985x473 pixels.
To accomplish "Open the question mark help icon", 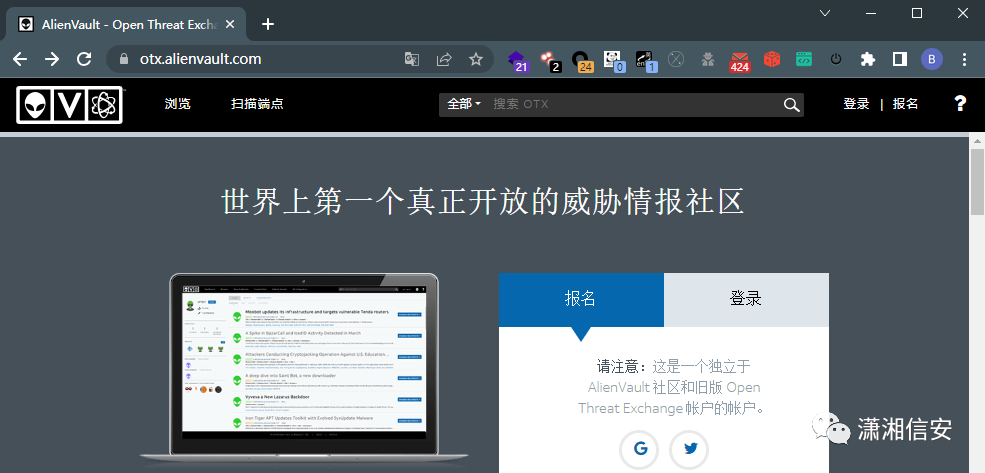I will tap(960, 104).
